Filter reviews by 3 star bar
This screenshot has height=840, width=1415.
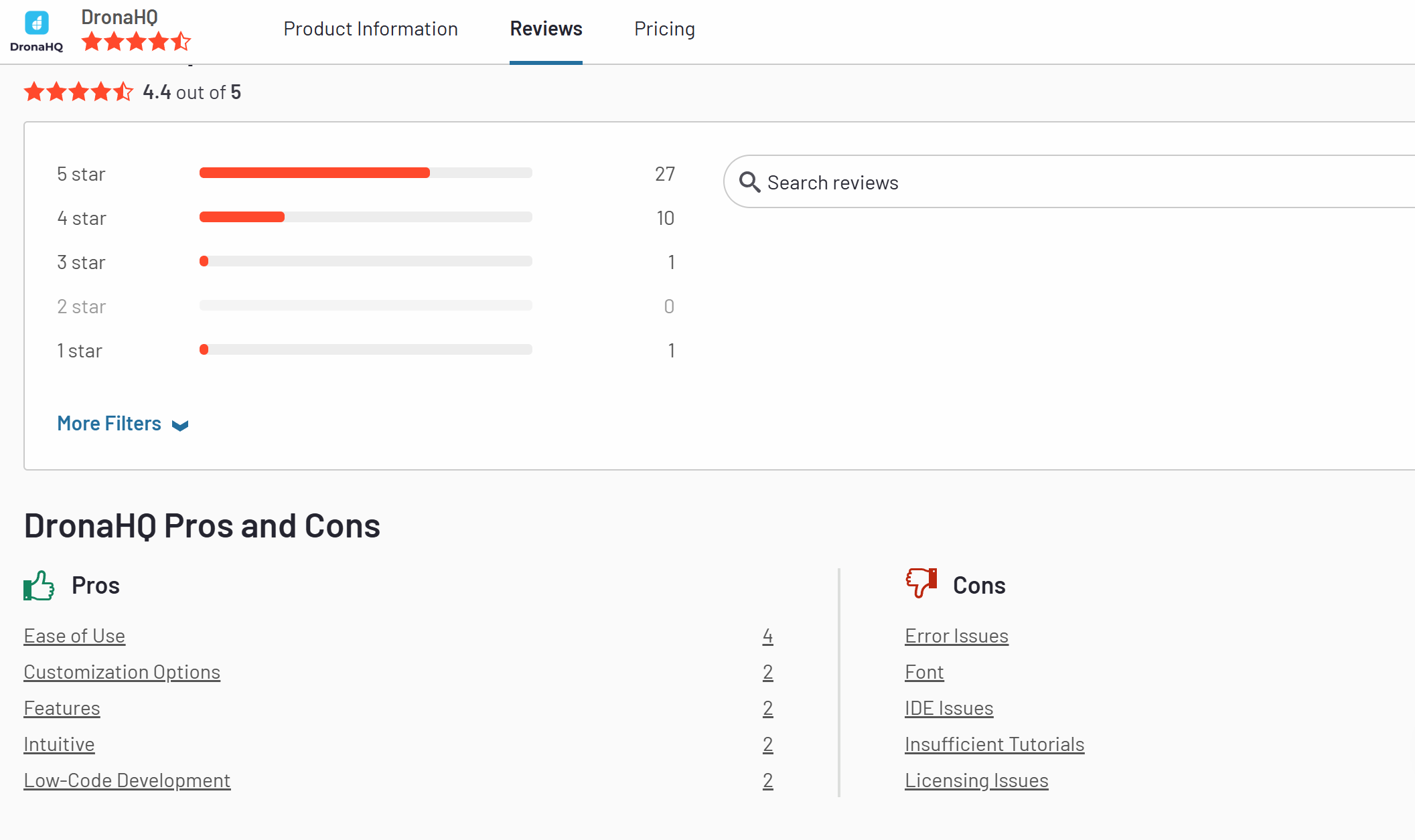[366, 261]
